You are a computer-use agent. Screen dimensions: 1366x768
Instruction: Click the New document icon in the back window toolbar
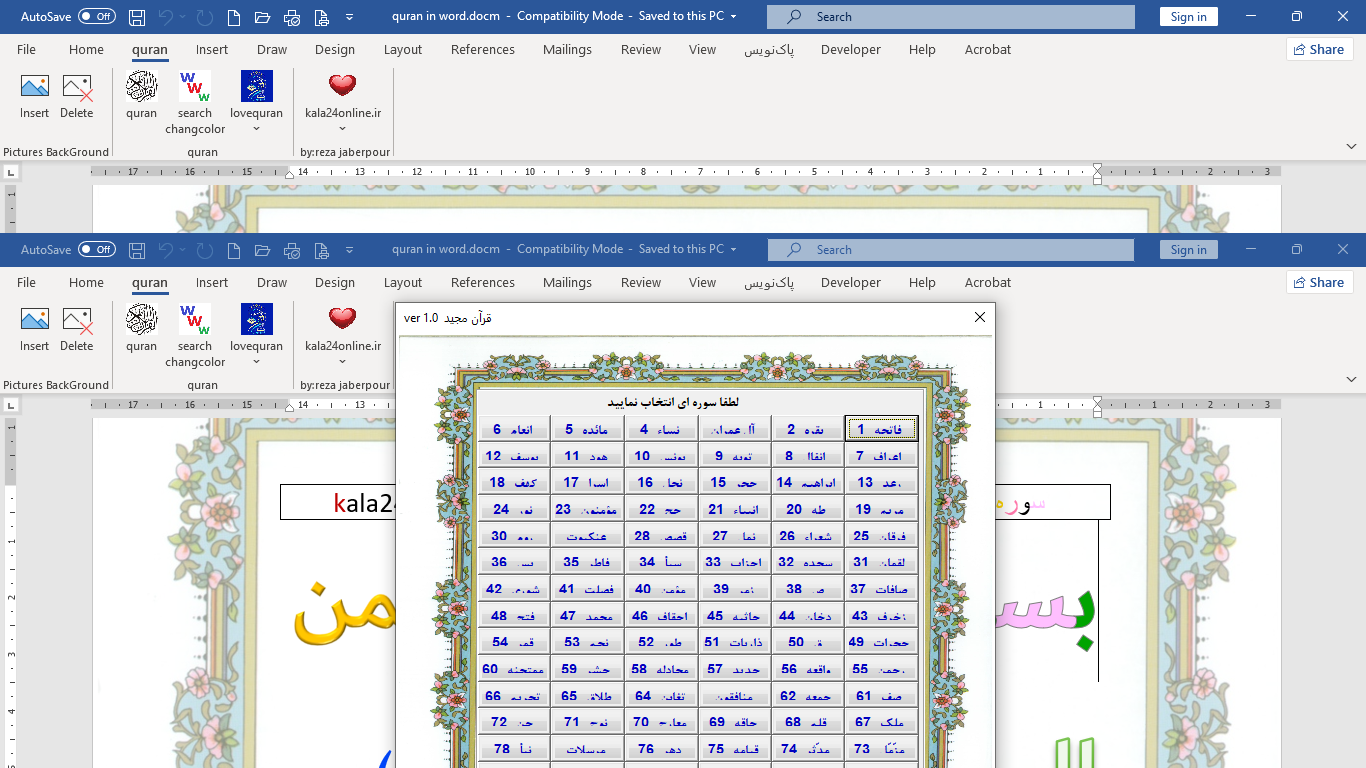(x=233, y=17)
